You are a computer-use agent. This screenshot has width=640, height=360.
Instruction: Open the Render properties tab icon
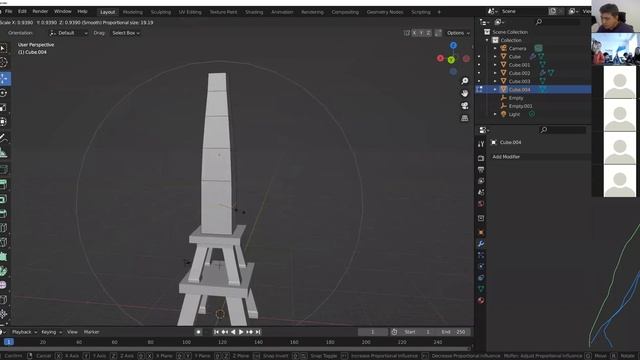pyautogui.click(x=481, y=158)
